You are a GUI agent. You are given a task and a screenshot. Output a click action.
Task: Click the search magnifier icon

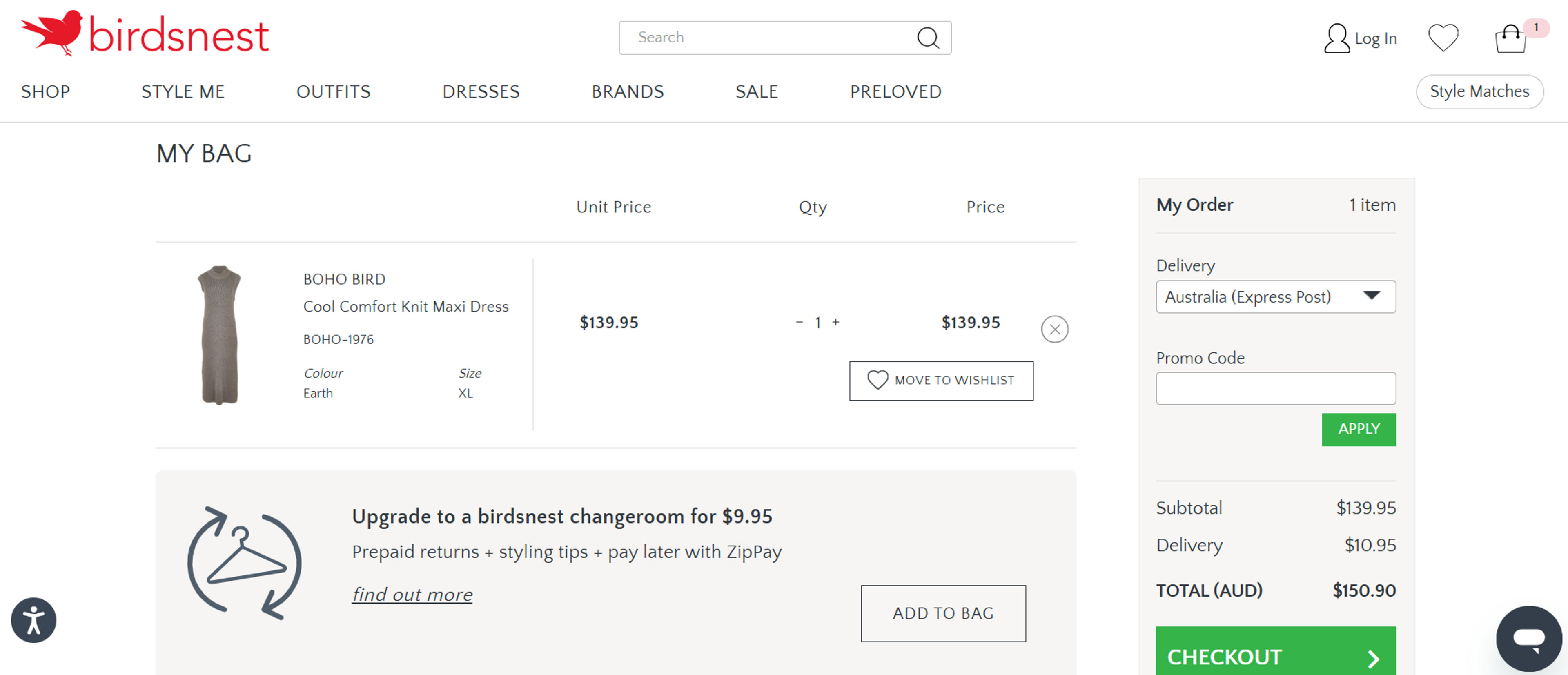(x=928, y=38)
